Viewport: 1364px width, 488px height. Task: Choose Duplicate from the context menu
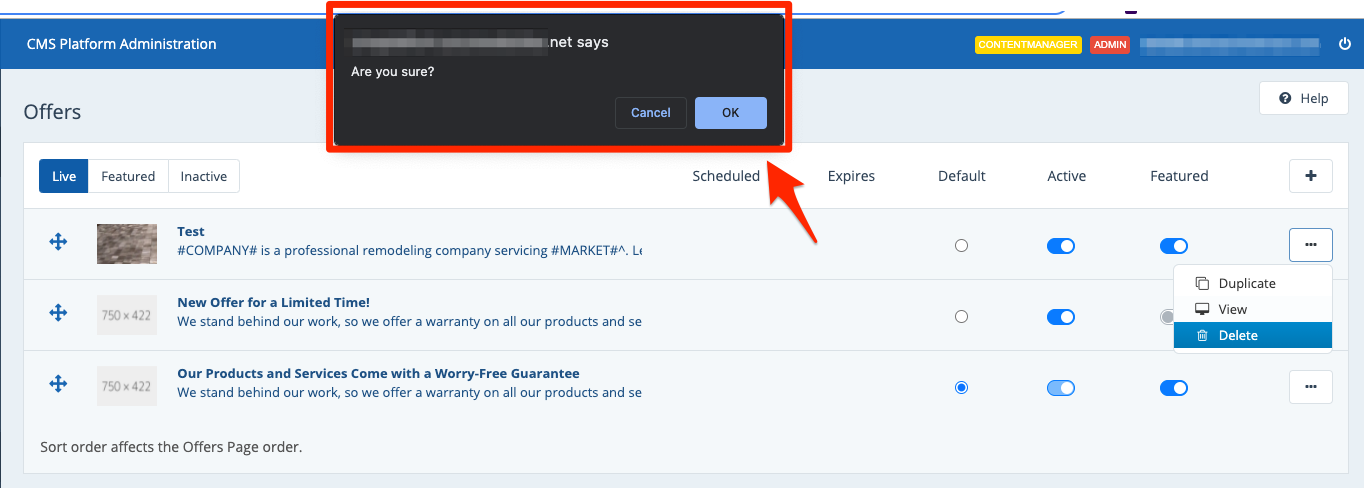(1246, 283)
